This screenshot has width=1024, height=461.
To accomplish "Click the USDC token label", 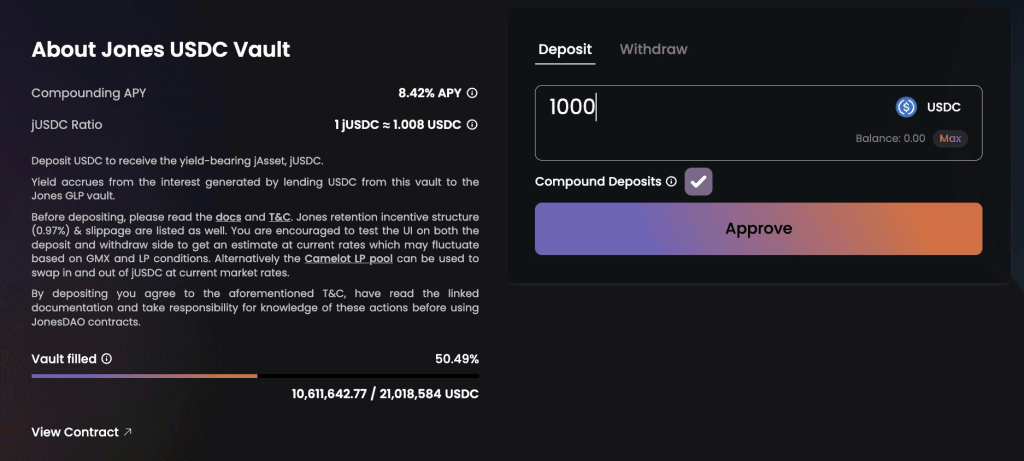I will pos(944,108).
